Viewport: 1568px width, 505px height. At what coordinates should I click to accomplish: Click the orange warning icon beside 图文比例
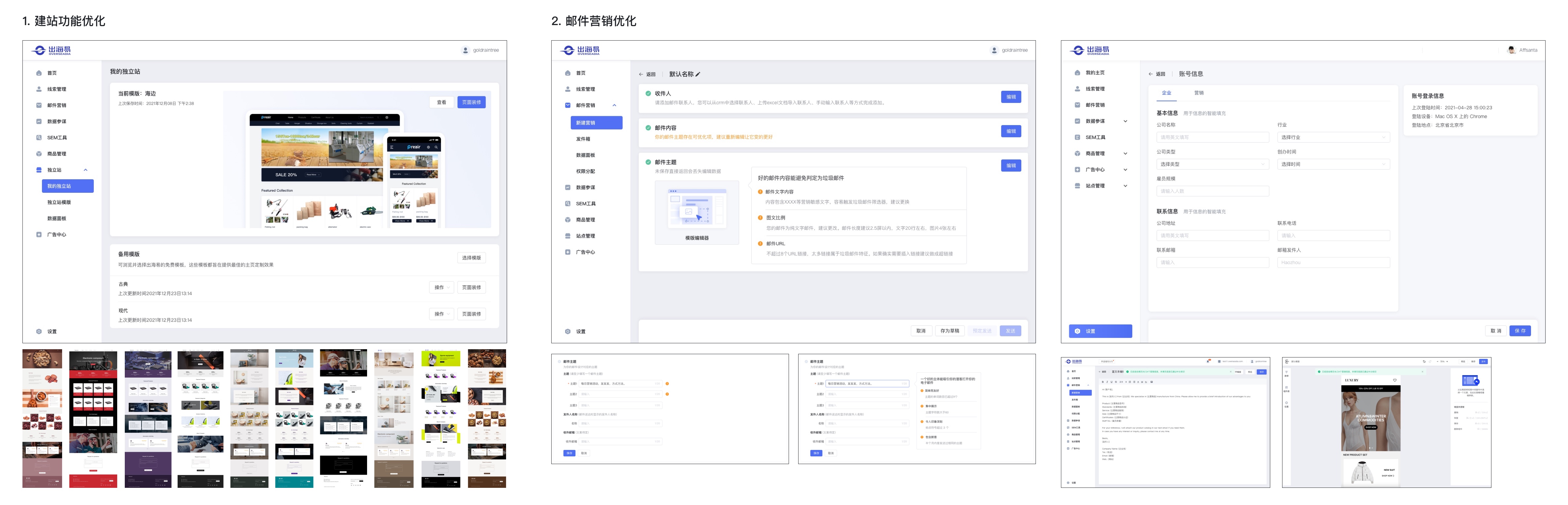(760, 217)
